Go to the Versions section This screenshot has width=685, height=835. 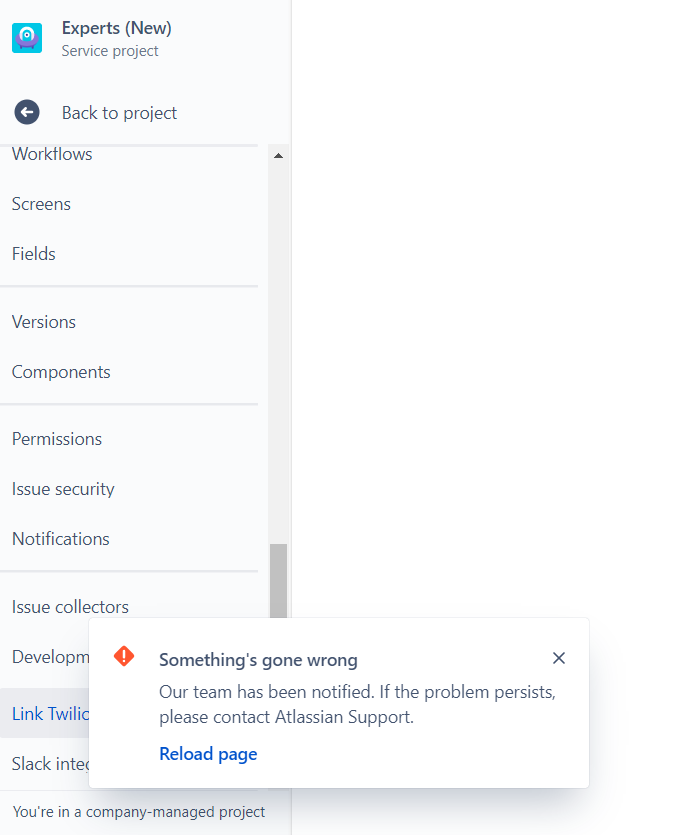[44, 322]
